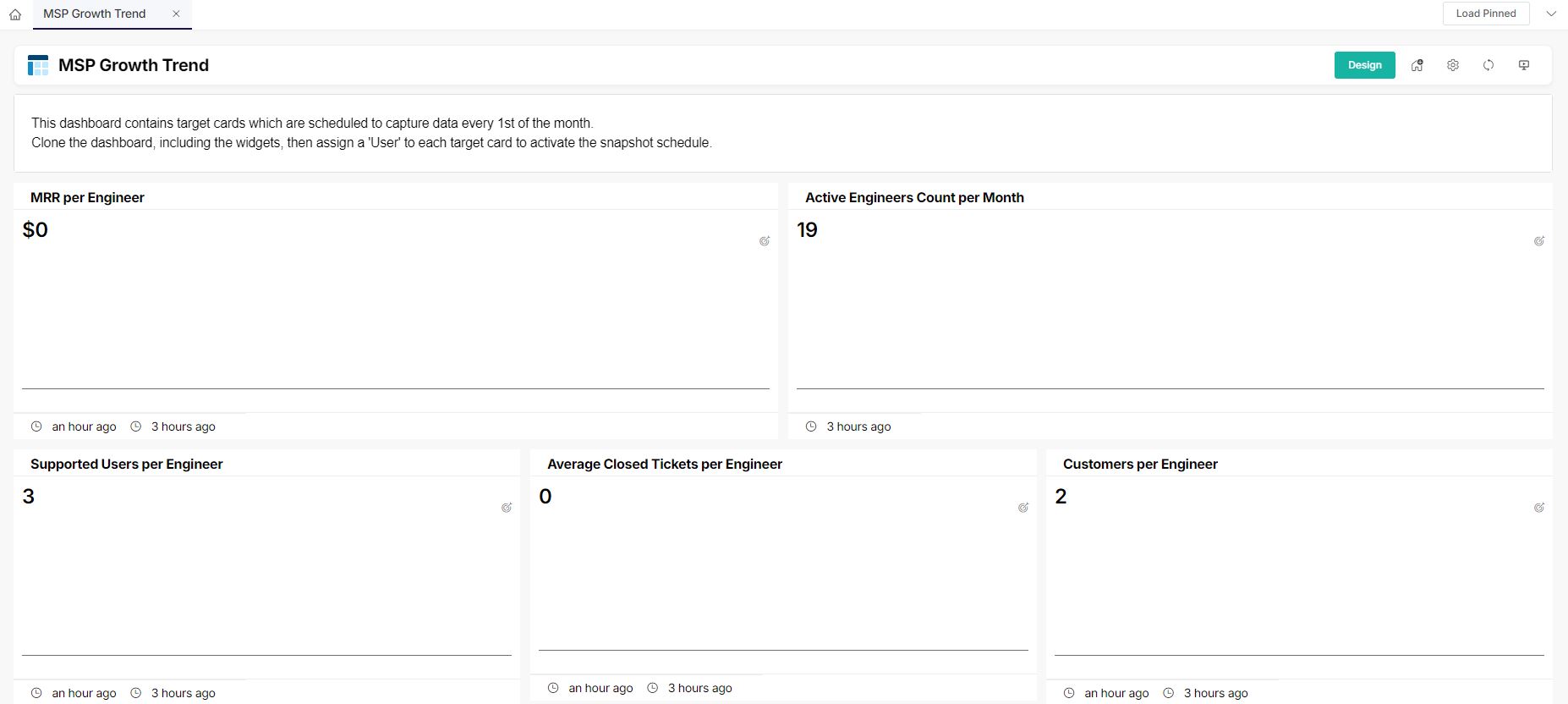This screenshot has width=1568, height=704.
Task: Start presentation mode for the dashboard
Action: point(1524,65)
